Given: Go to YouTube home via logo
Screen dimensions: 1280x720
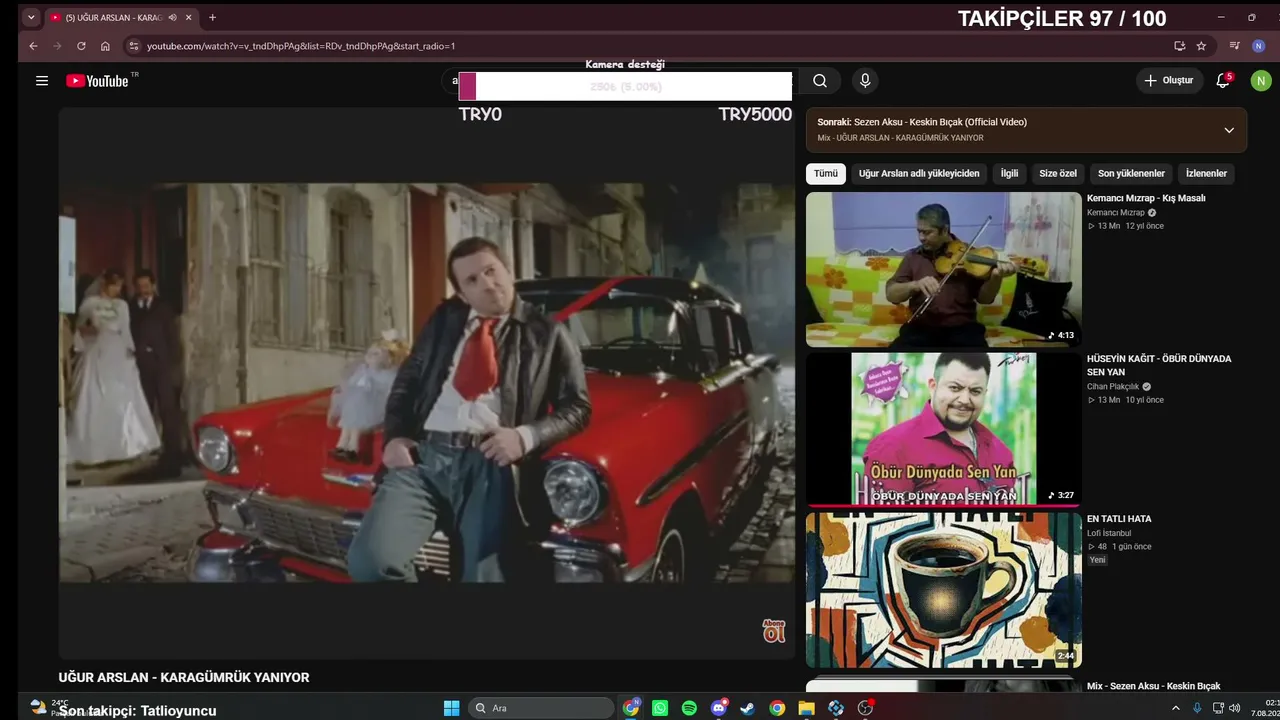Looking at the screenshot, I should point(97,81).
